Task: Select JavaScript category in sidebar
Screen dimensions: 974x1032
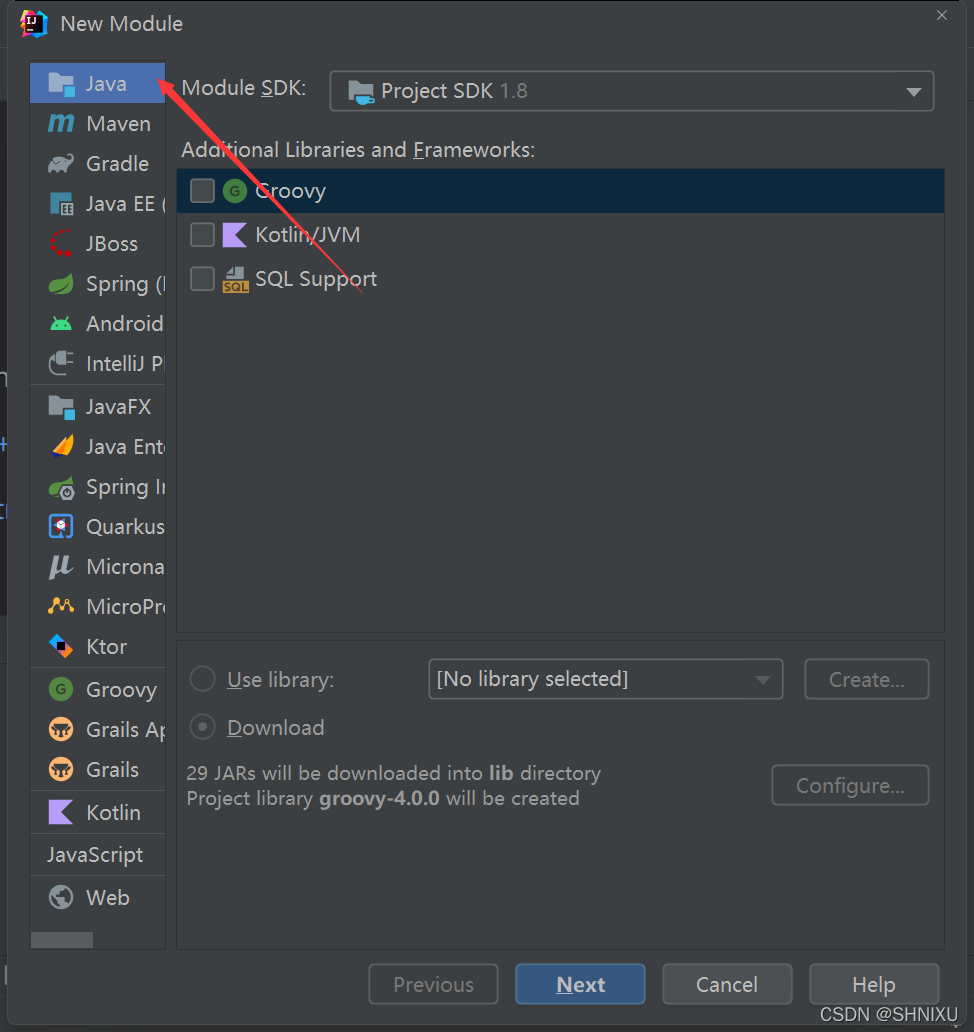Action: [x=95, y=854]
